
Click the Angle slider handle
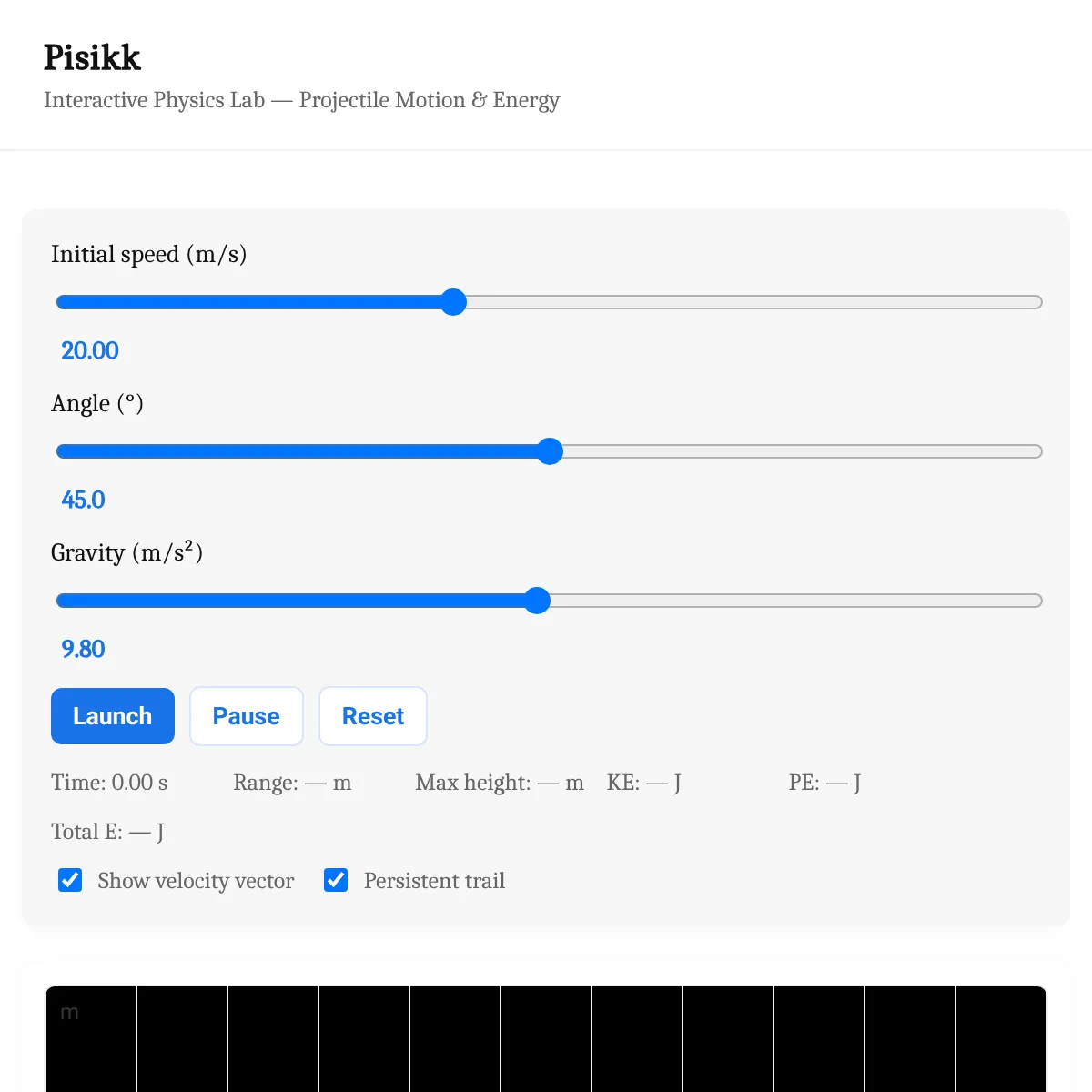[550, 451]
